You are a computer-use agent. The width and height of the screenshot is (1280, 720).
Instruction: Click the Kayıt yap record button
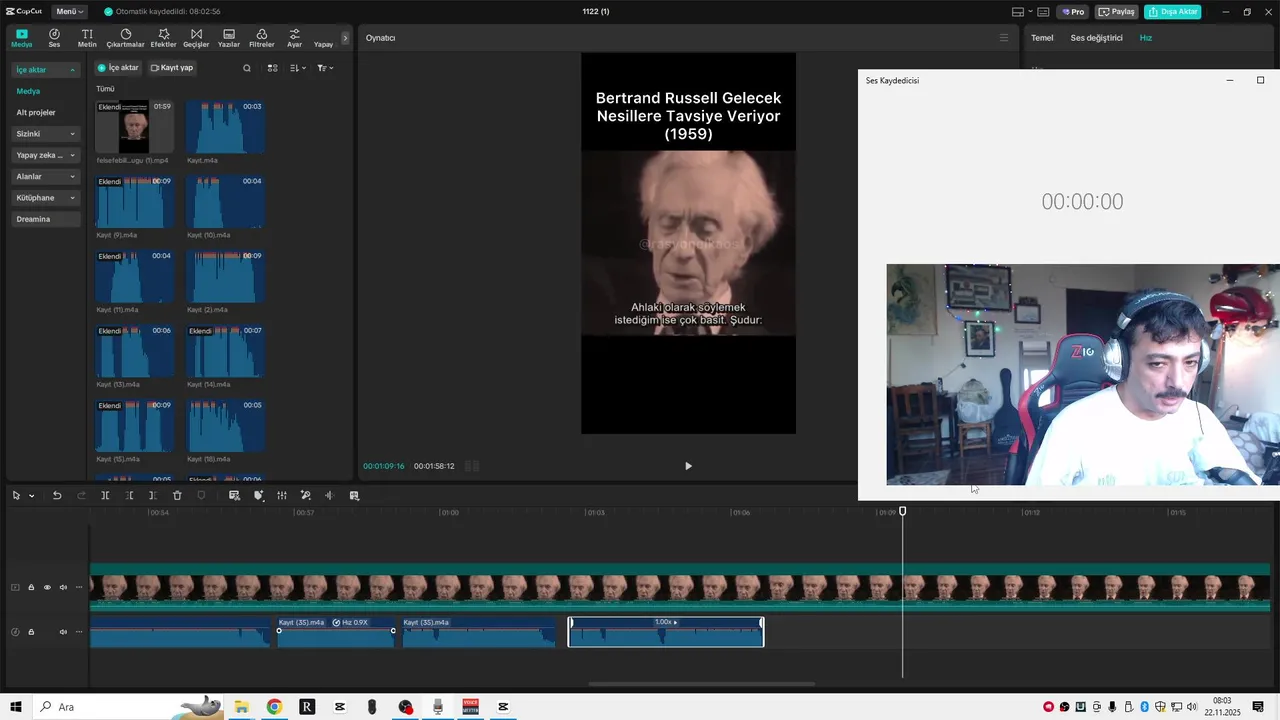[x=172, y=68]
